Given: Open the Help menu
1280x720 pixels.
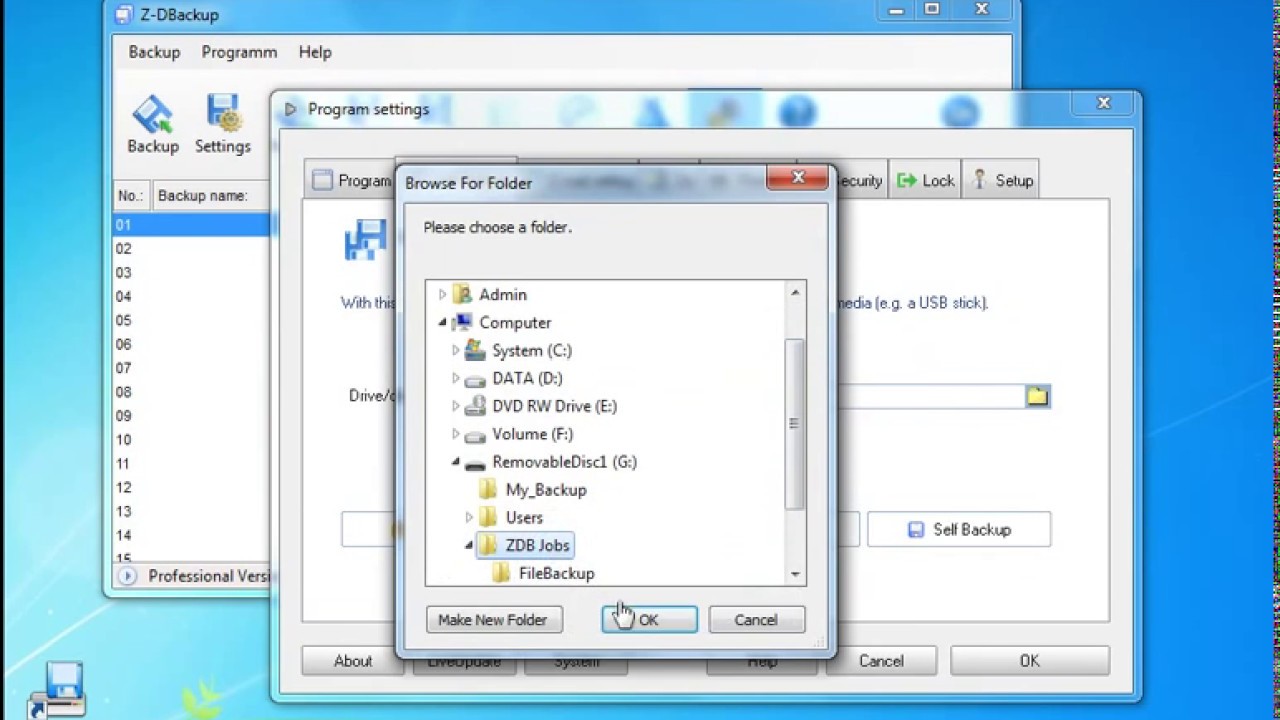Looking at the screenshot, I should pyautogui.click(x=315, y=52).
